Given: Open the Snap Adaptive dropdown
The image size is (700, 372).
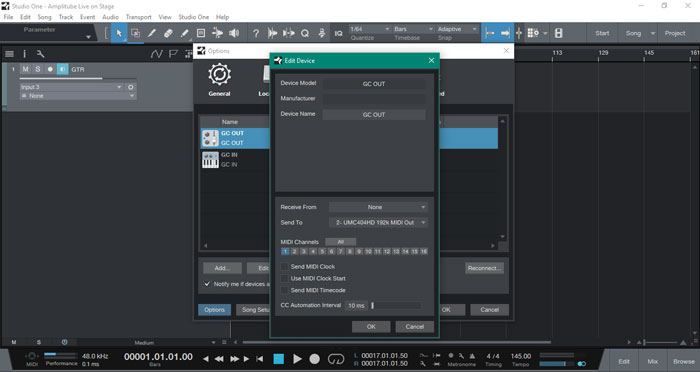Looking at the screenshot, I should tap(456, 29).
